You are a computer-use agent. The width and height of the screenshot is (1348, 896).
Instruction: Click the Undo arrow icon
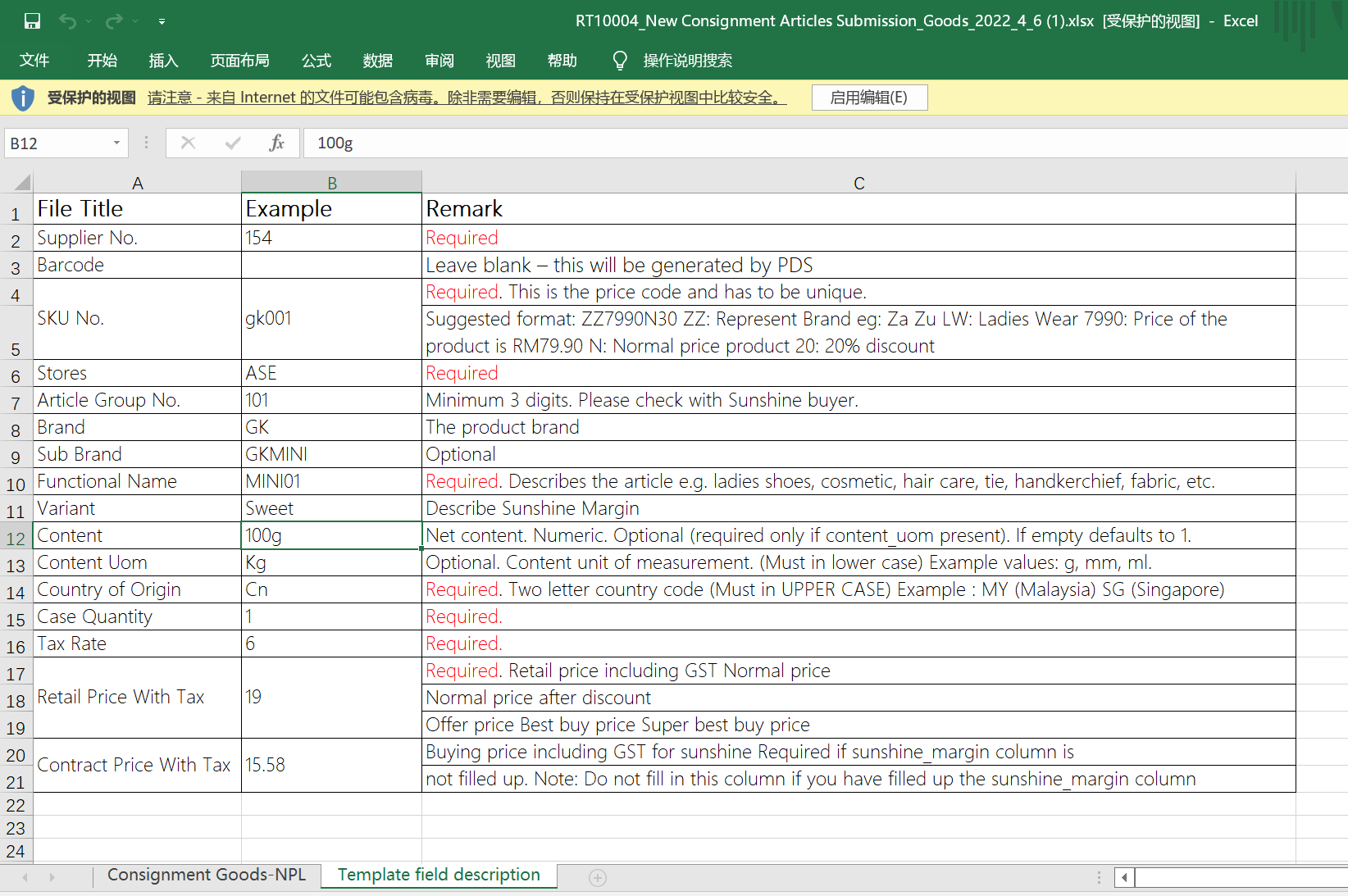click(67, 21)
